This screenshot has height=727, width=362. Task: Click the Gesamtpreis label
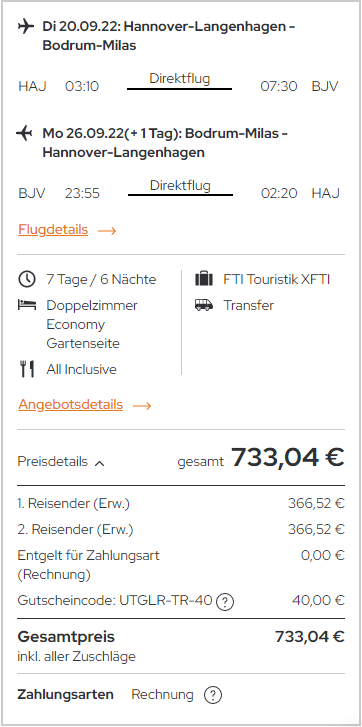point(66,637)
